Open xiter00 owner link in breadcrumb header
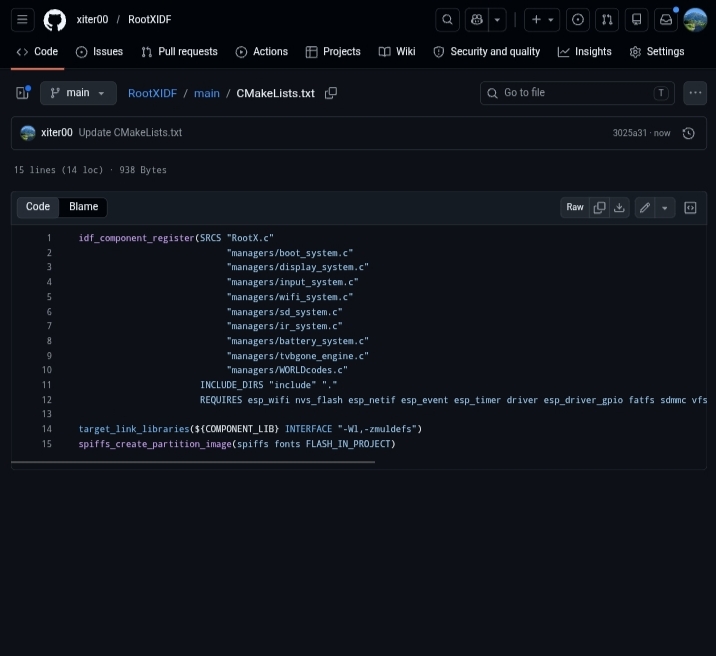Image resolution: width=716 pixels, height=656 pixels. (92, 20)
